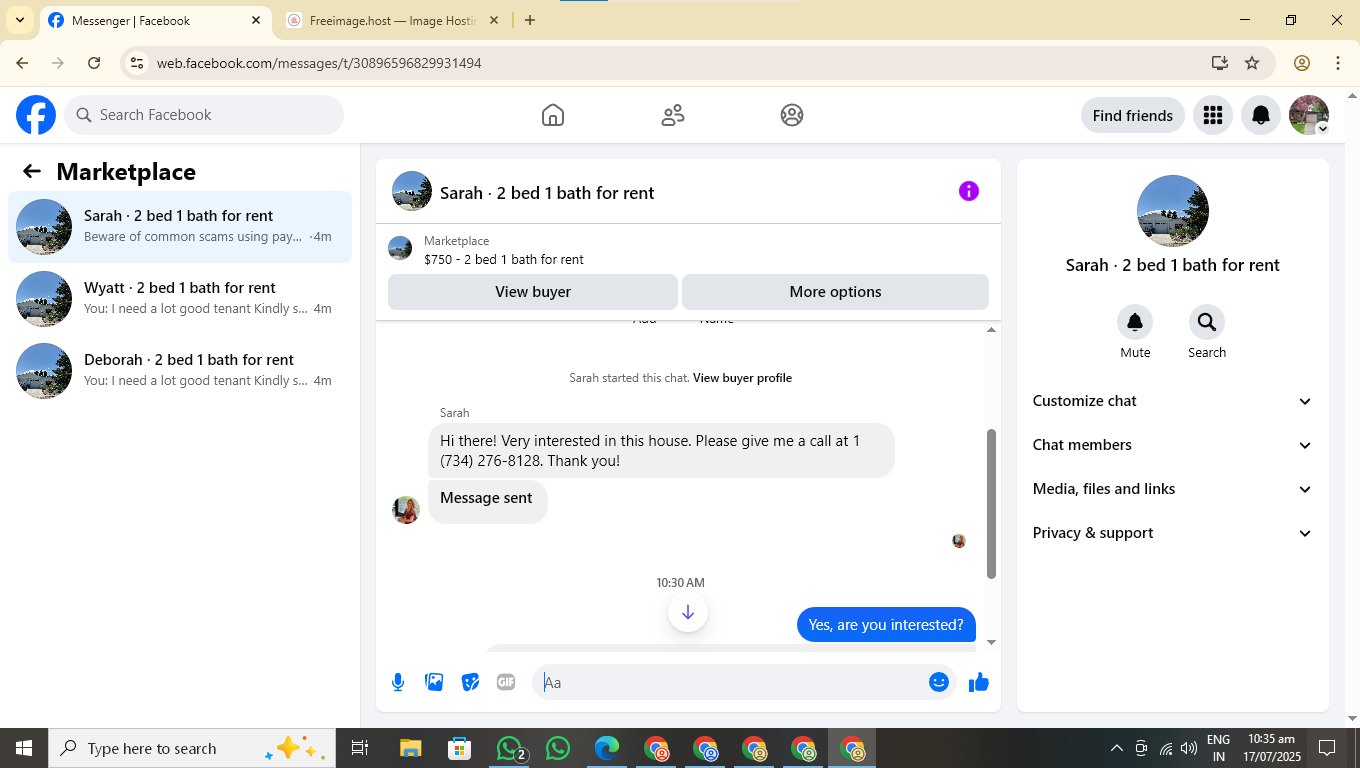
Task: Click the listing thumbnail in right panel
Action: pyautogui.click(x=1173, y=211)
